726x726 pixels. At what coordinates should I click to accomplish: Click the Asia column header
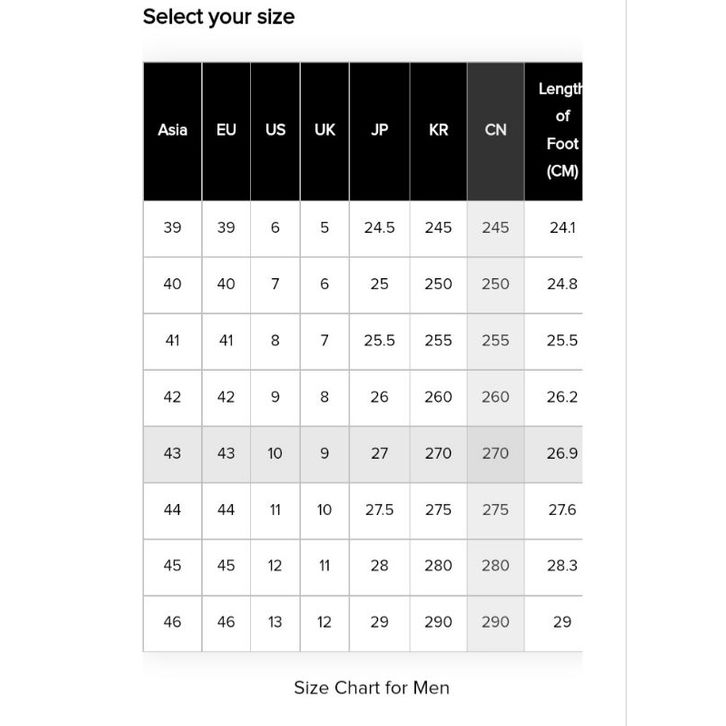tap(172, 130)
